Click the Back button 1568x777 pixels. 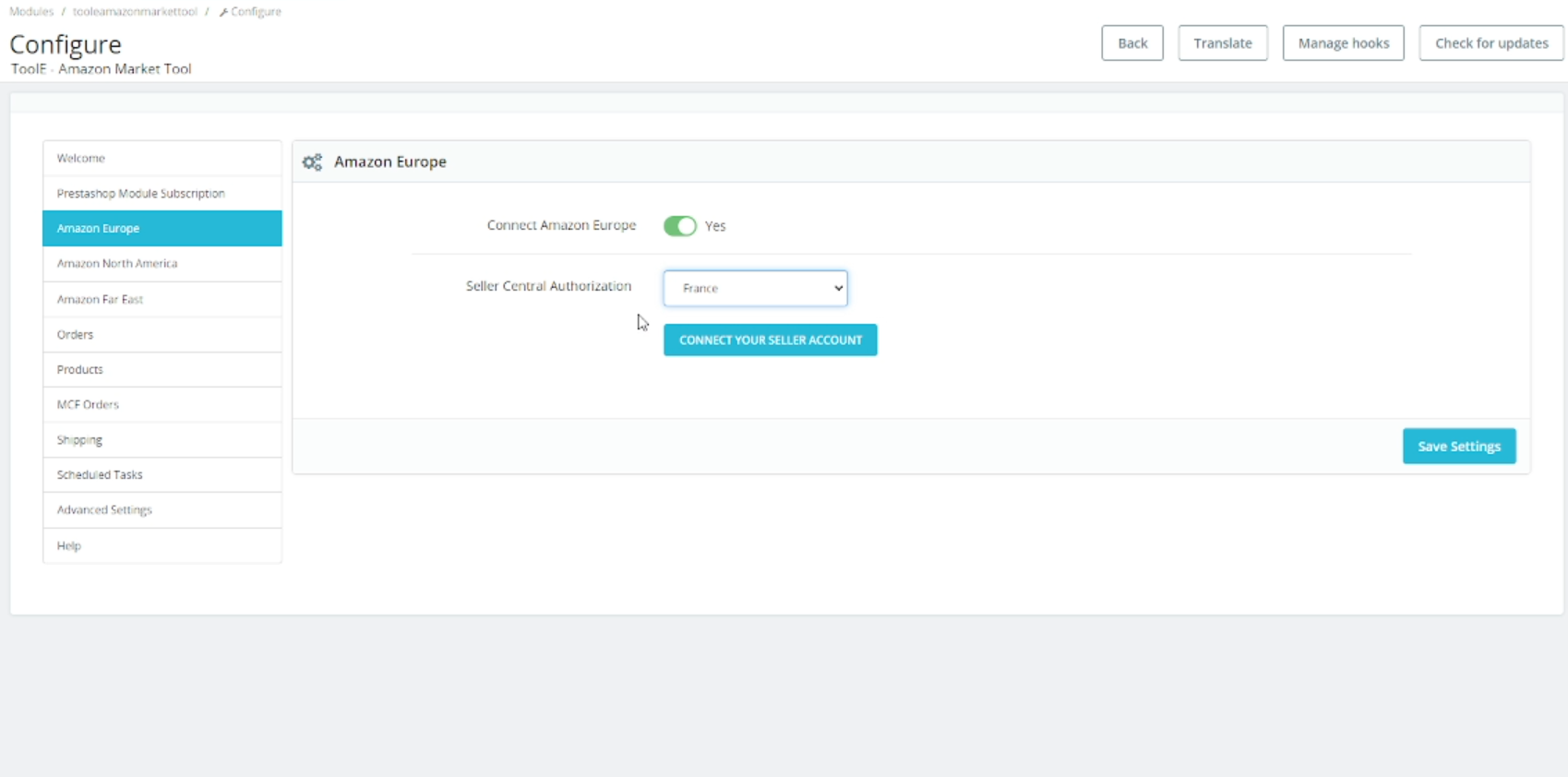click(x=1132, y=43)
